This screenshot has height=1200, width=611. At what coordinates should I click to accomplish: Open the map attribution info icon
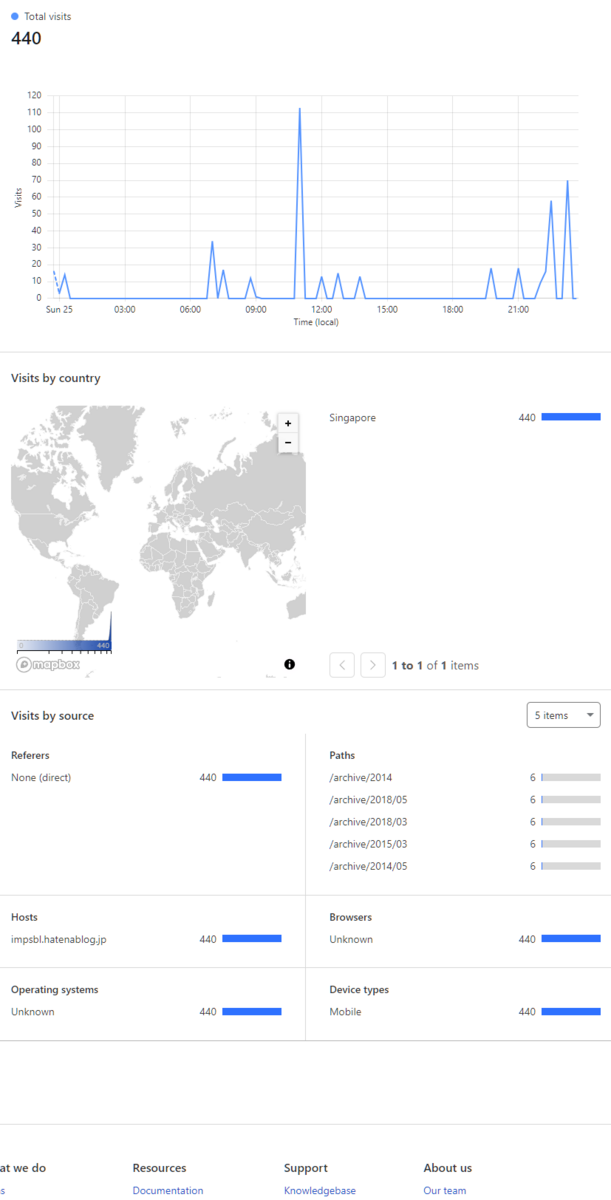289,664
